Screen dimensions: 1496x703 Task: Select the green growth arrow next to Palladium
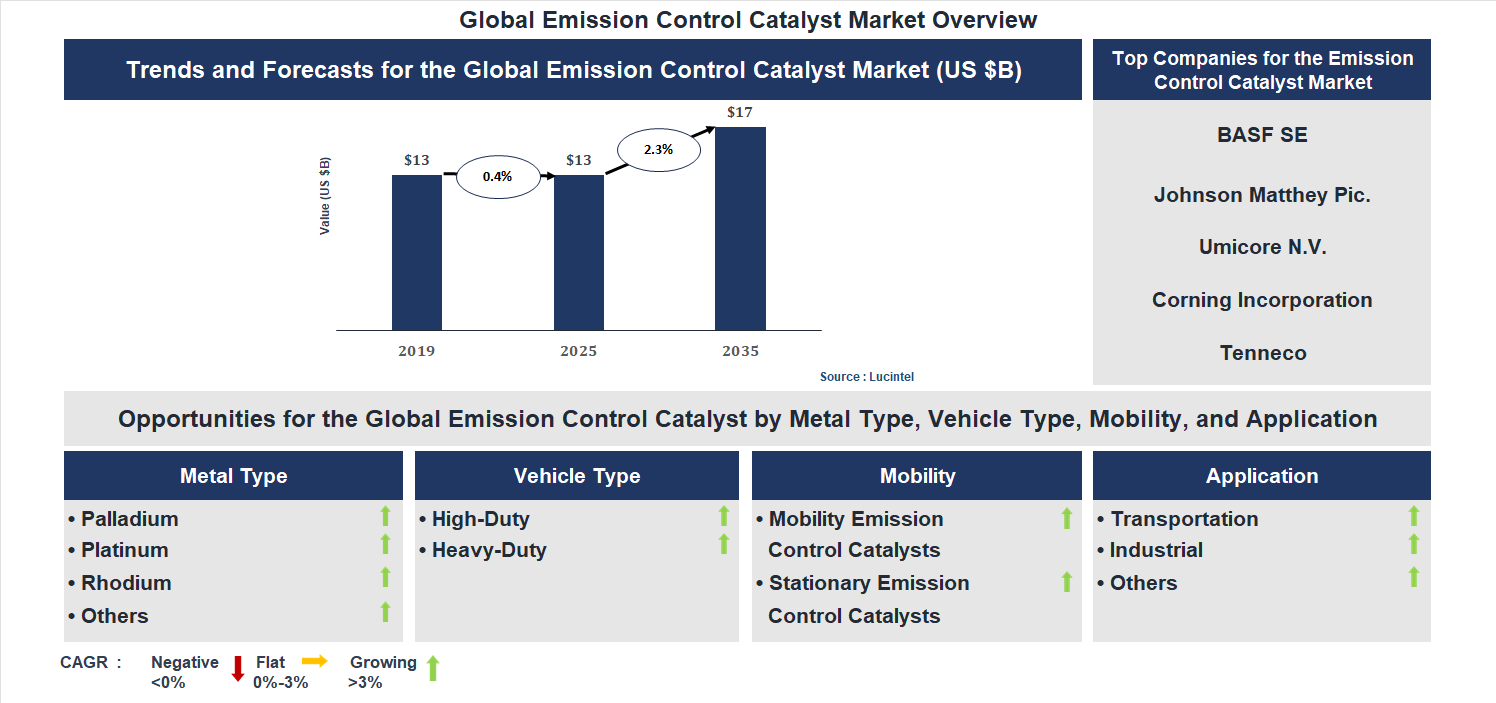point(385,516)
